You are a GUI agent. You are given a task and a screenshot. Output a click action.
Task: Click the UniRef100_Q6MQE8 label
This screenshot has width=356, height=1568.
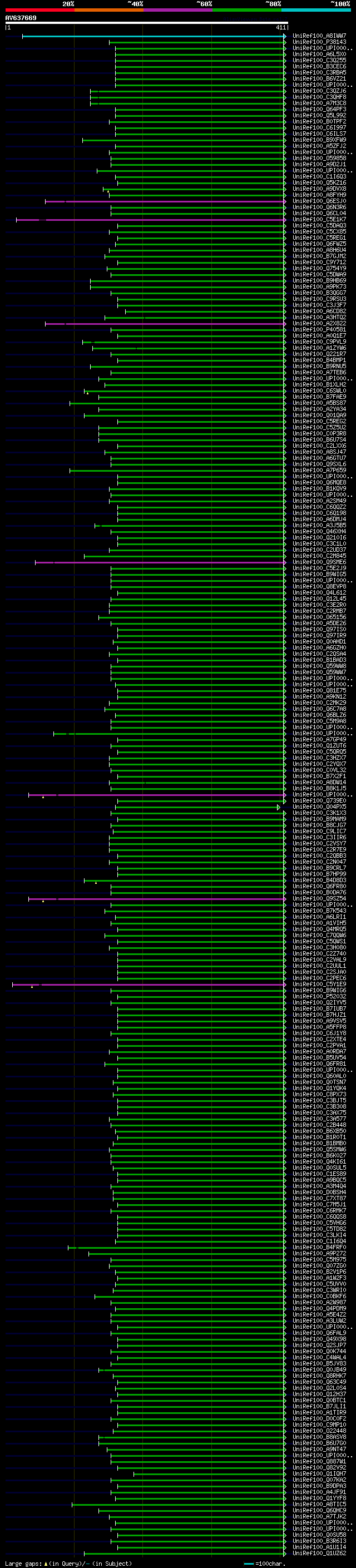[319, 483]
